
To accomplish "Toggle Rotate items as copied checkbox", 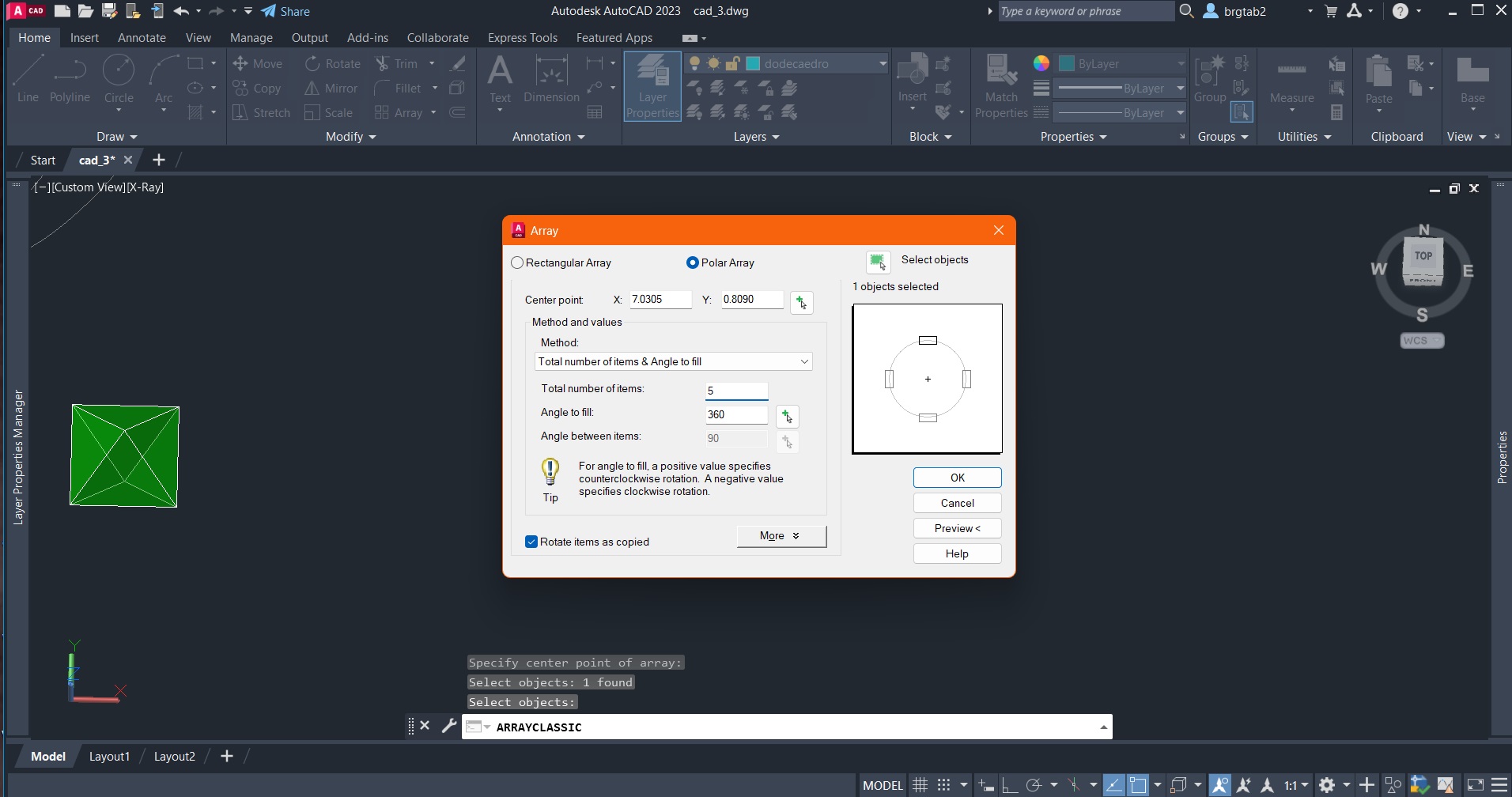I will pos(531,542).
